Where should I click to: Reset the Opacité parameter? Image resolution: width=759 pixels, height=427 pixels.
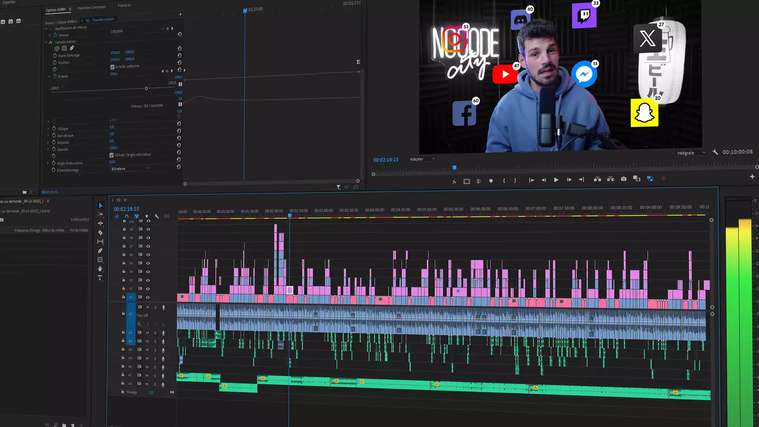point(179,145)
